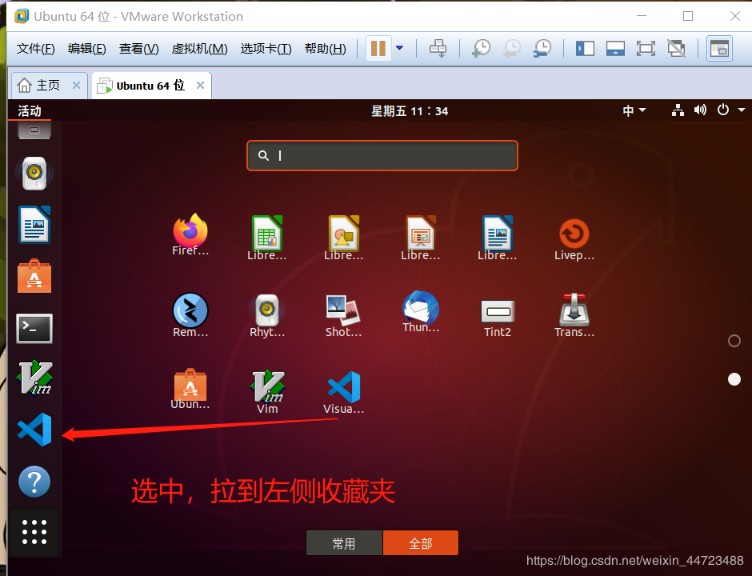
Task: Open the 查看(V) menu
Action: [139, 48]
